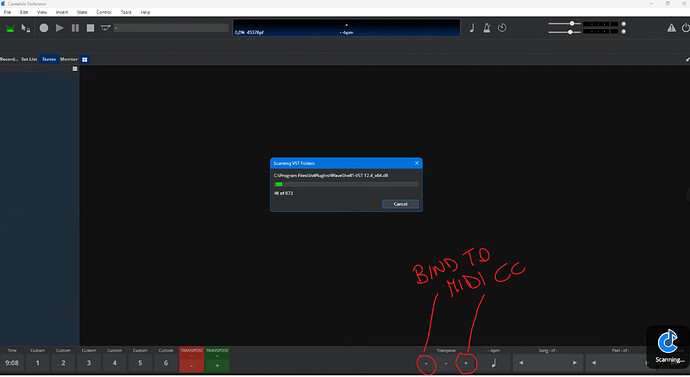
Task: Open the View menu
Action: pos(42,12)
